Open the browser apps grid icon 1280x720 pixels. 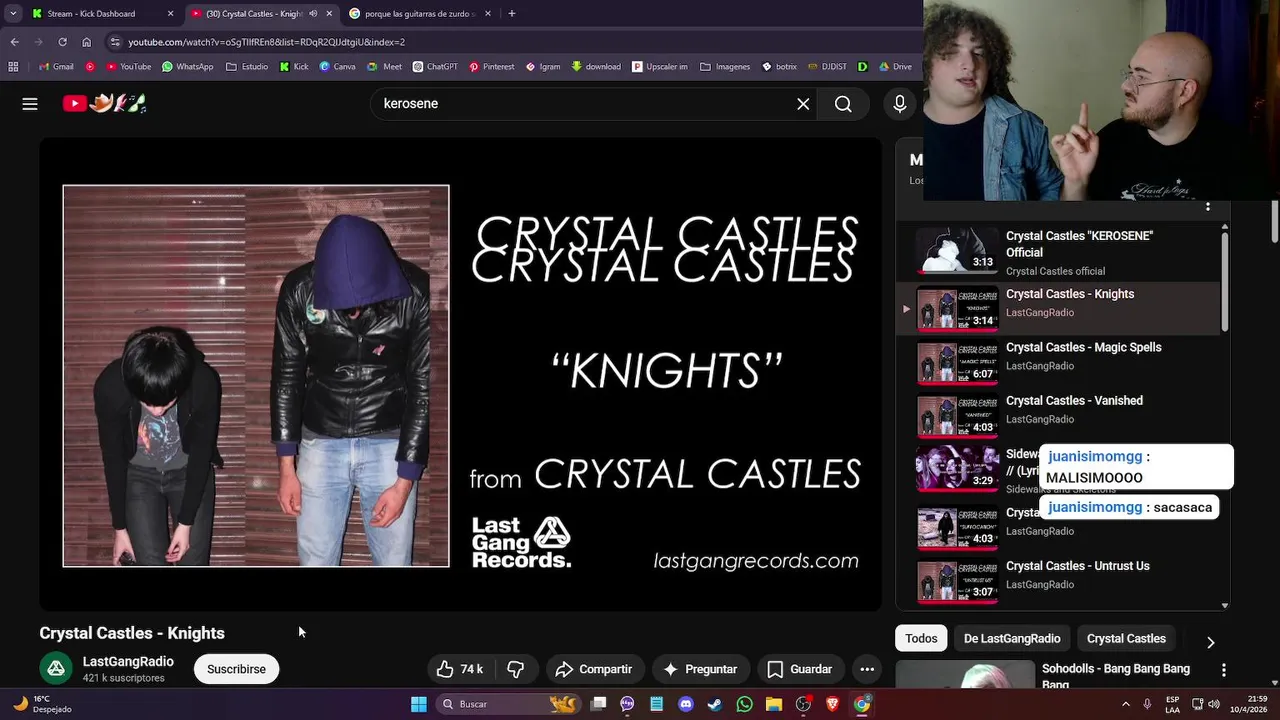pyautogui.click(x=13, y=67)
